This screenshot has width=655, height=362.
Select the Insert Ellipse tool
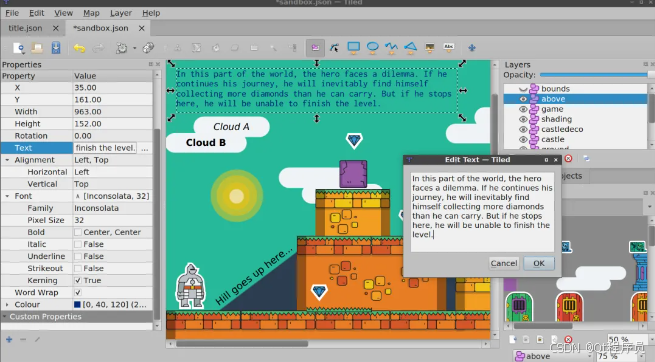point(372,48)
